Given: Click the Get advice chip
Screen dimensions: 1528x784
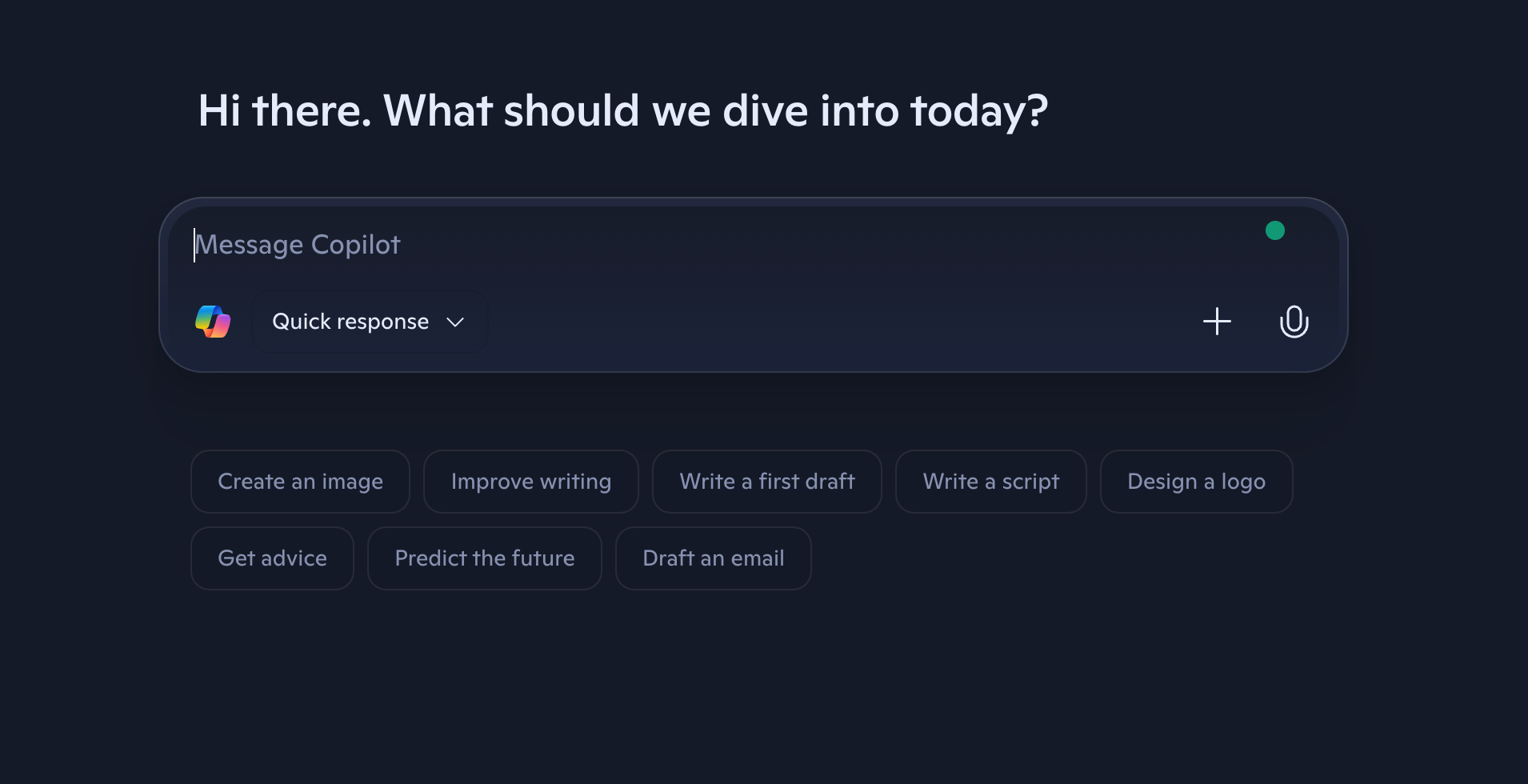Looking at the screenshot, I should pyautogui.click(x=272, y=558).
